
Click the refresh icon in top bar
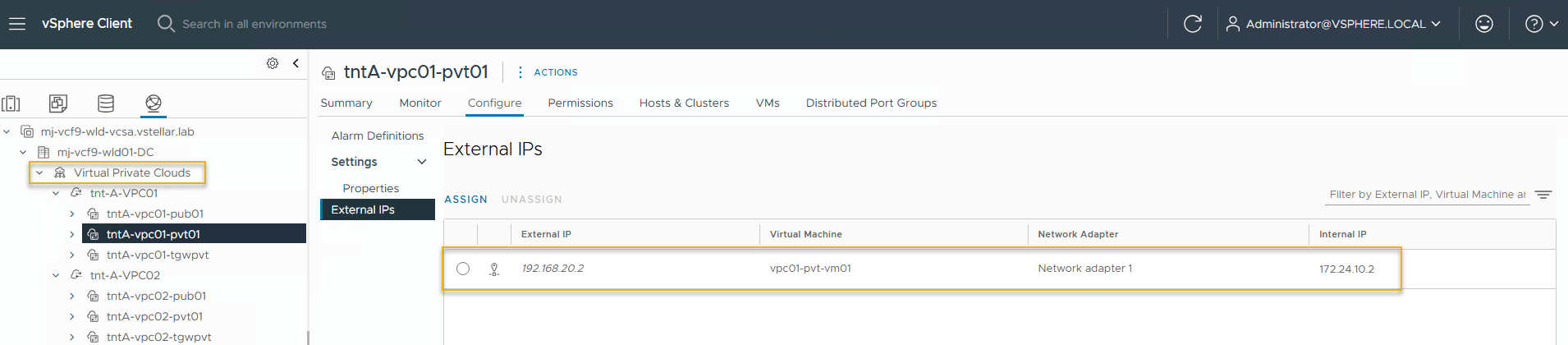coord(1193,24)
